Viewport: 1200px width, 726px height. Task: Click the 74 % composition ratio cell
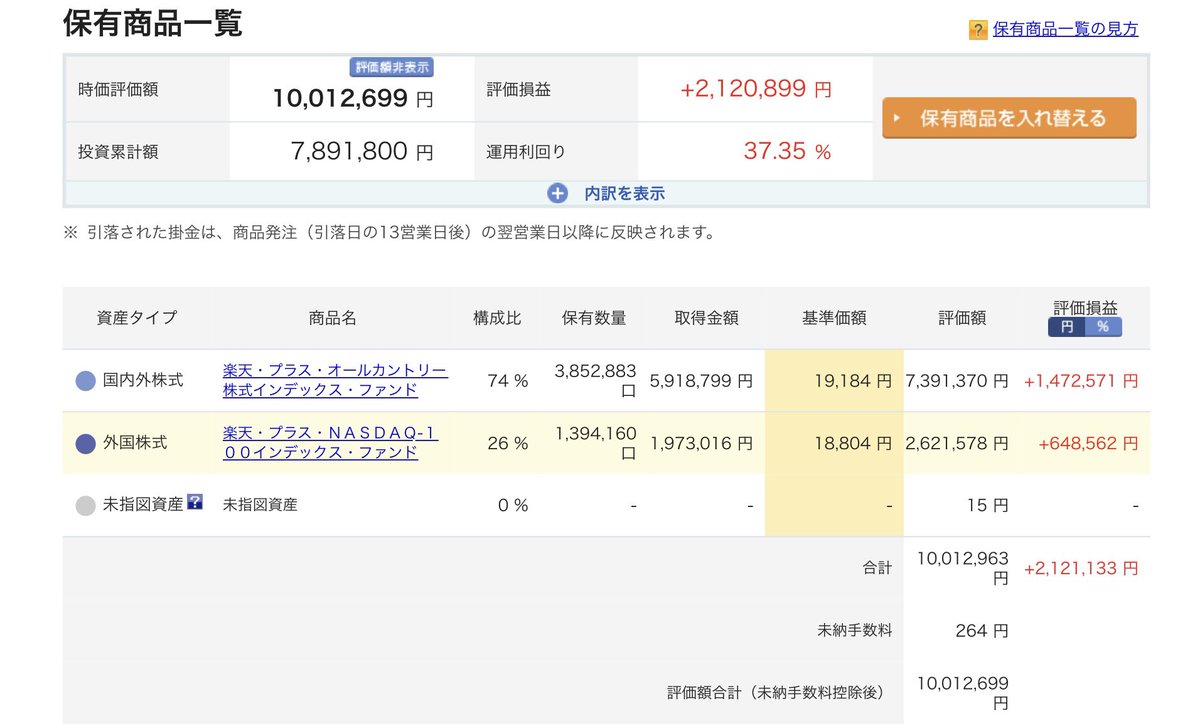(x=506, y=381)
